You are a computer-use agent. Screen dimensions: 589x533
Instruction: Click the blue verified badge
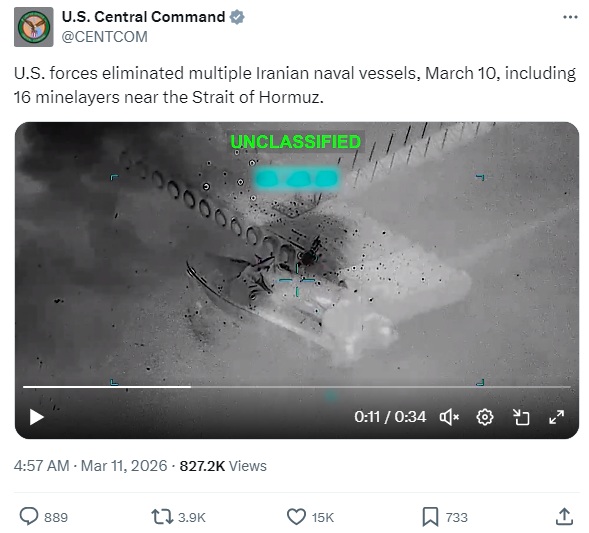237,17
